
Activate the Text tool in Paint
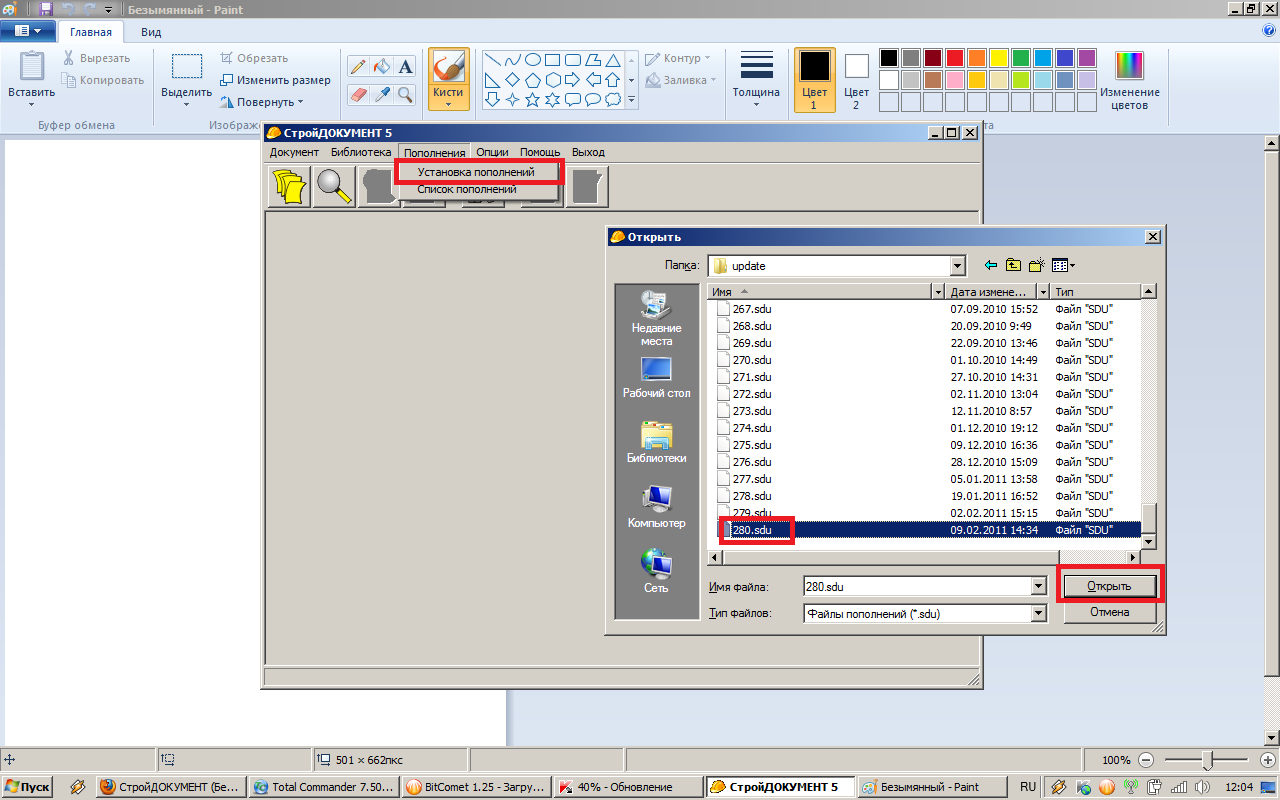[405, 67]
